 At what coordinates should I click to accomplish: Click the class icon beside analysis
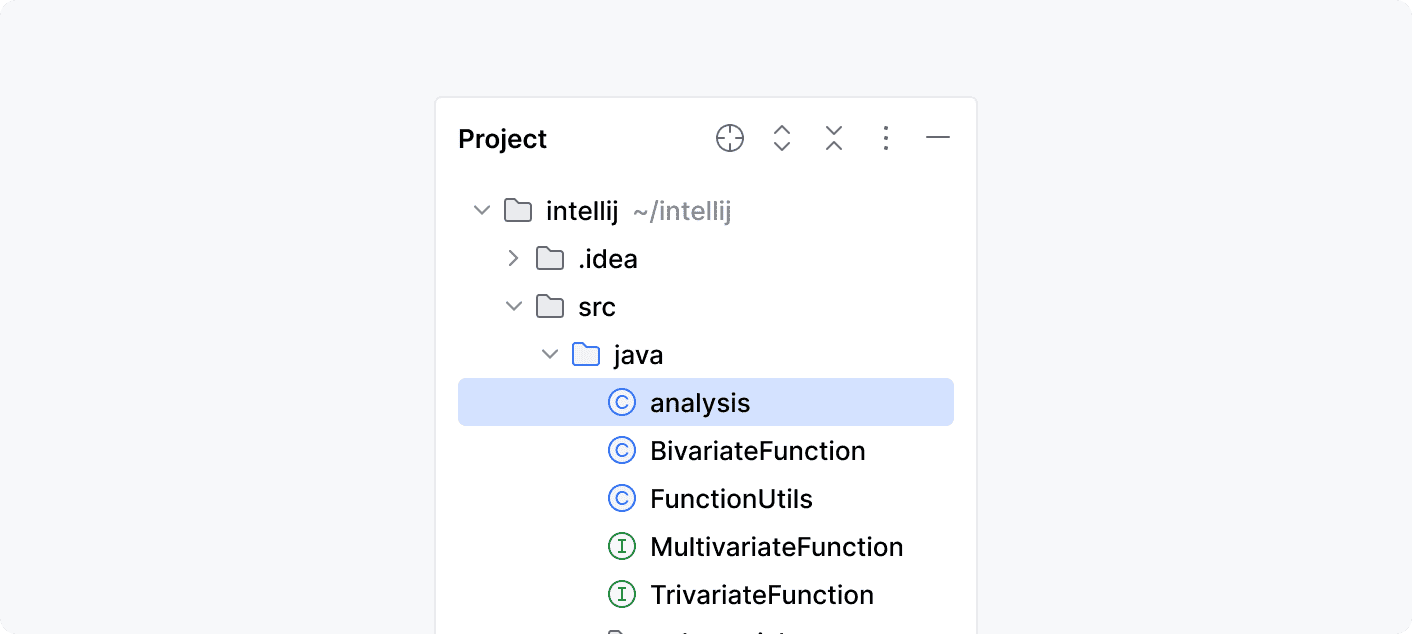tap(622, 402)
